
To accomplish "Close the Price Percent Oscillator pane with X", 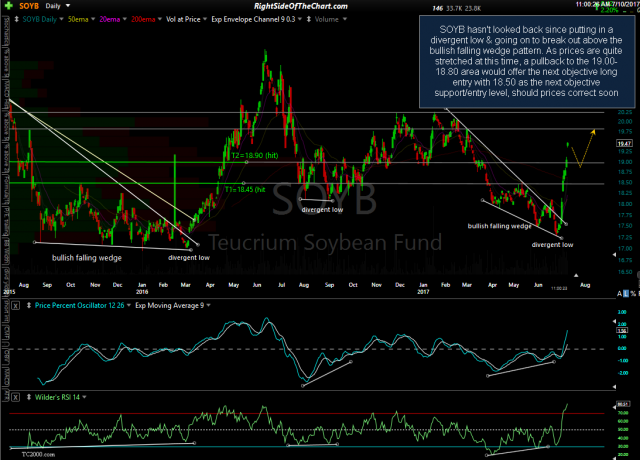I will coord(15,305).
